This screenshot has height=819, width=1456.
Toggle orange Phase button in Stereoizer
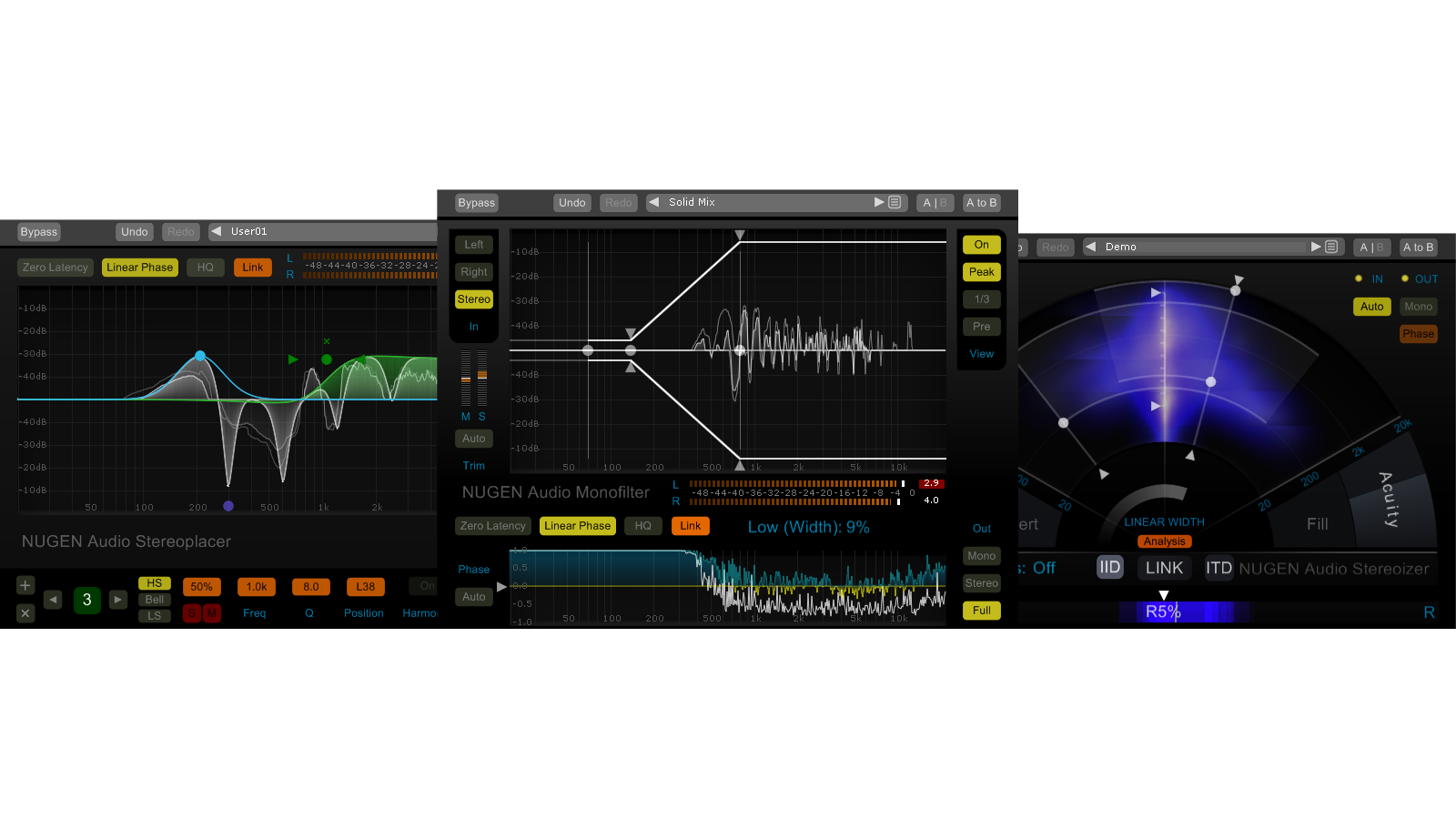click(x=1419, y=334)
